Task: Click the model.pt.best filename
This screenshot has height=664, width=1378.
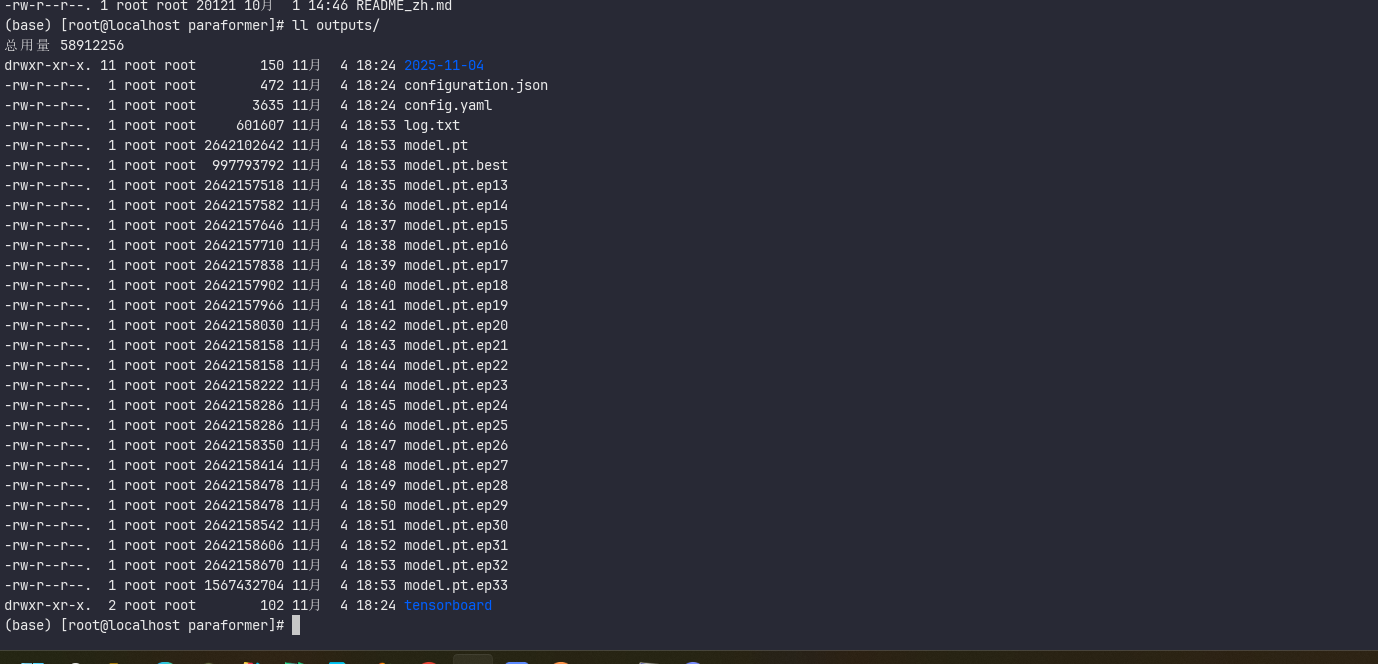Action: (x=456, y=166)
